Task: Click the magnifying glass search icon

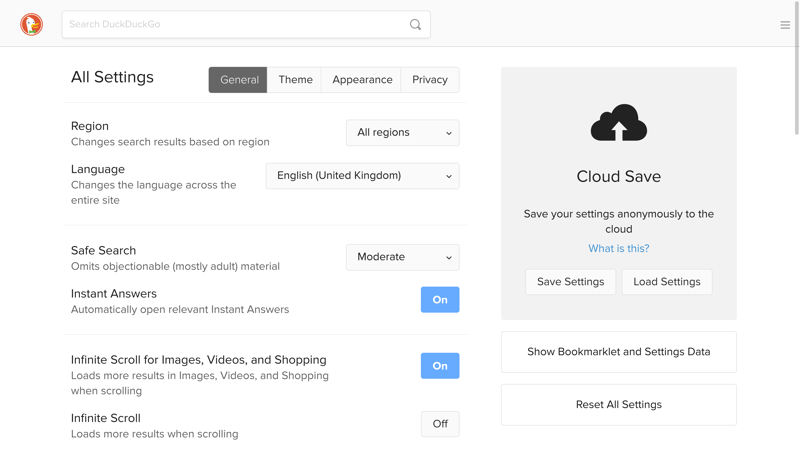Action: 415,24
